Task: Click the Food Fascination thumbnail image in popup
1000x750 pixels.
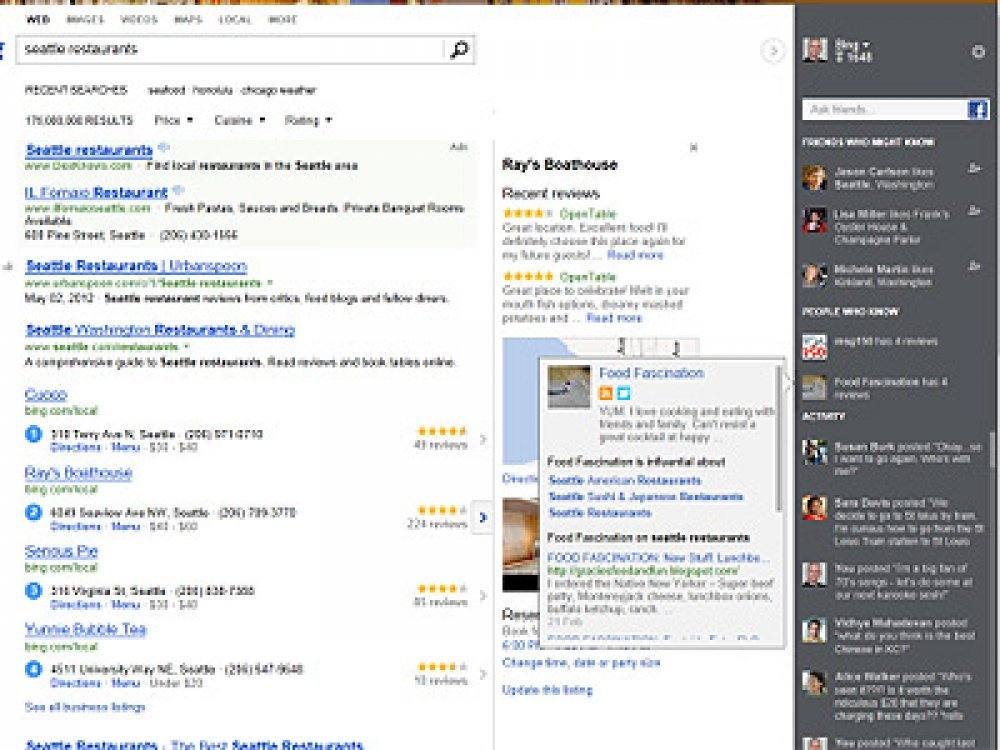Action: [x=569, y=386]
